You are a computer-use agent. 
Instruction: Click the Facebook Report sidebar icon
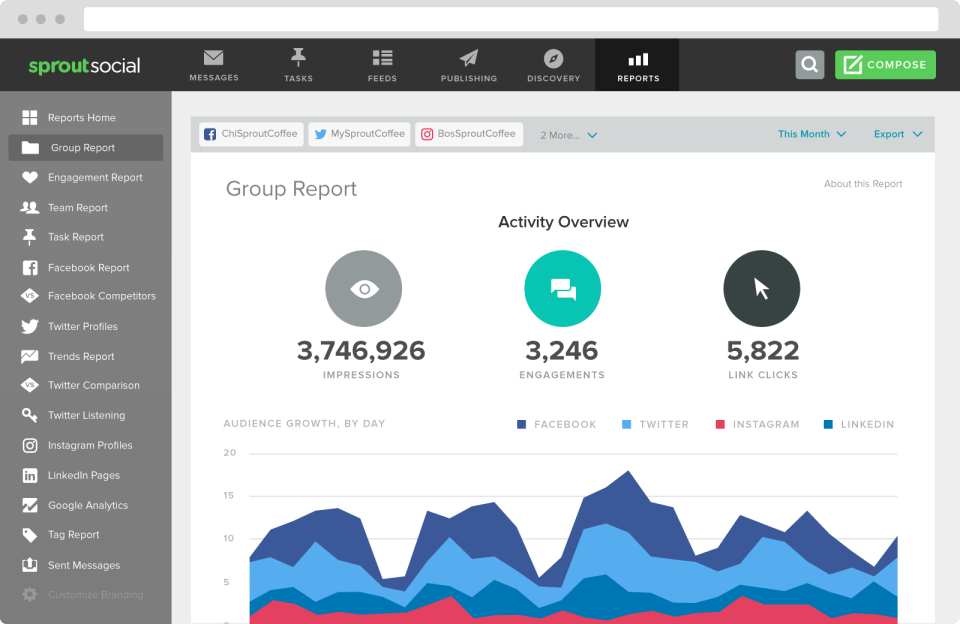pos(29,268)
